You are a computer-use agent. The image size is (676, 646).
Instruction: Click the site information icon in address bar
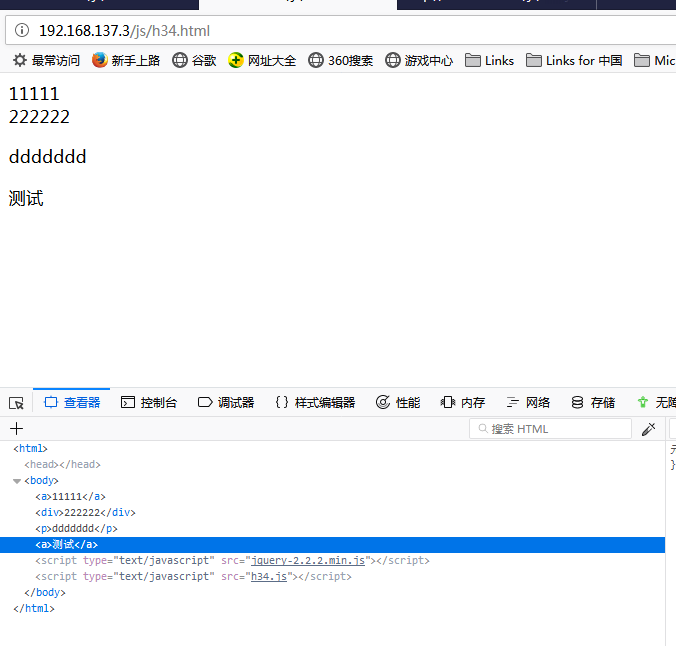pos(22,31)
